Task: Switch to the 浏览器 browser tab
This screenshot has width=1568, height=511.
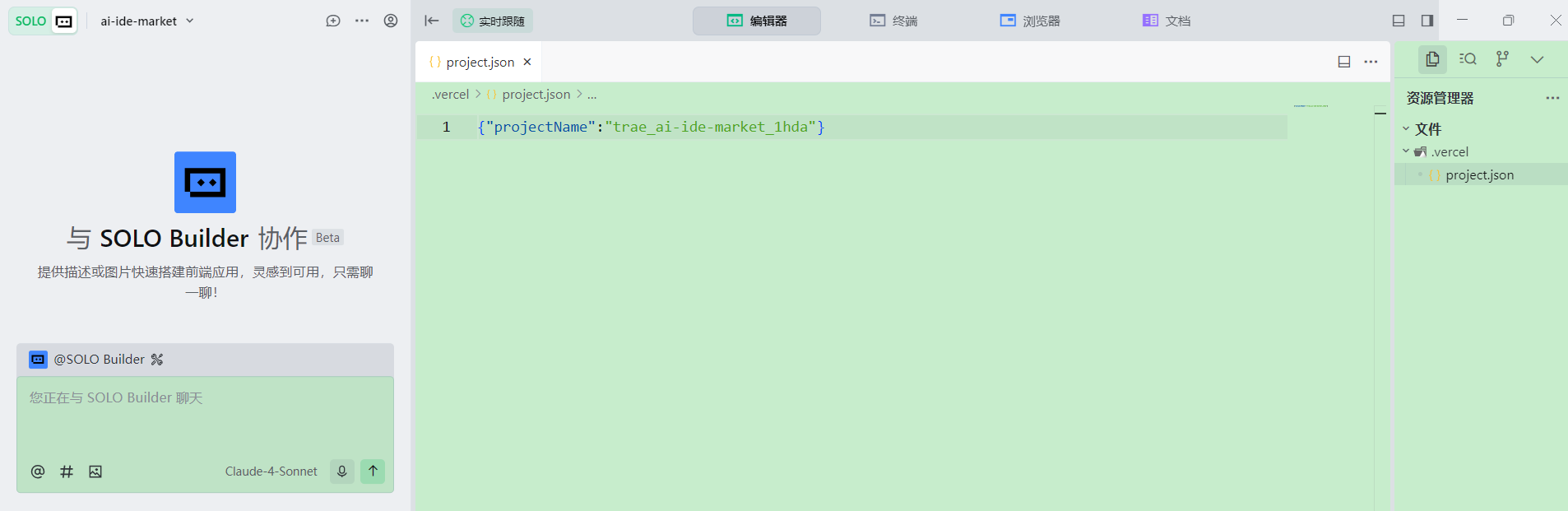Action: coord(1030,21)
